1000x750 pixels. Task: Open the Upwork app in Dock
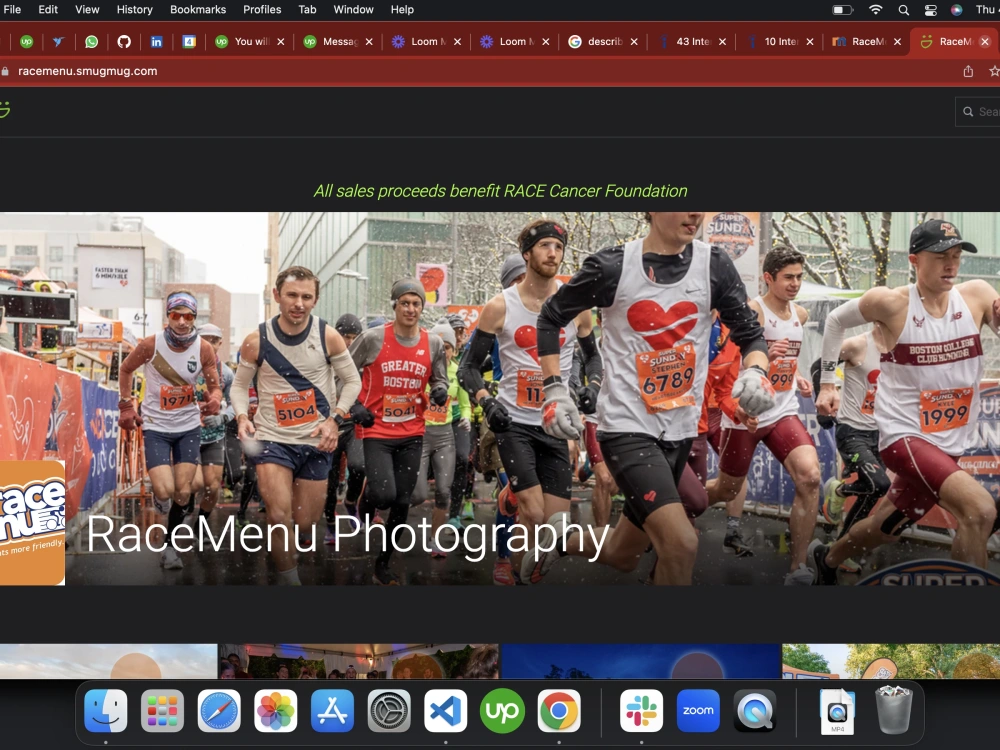[503, 710]
